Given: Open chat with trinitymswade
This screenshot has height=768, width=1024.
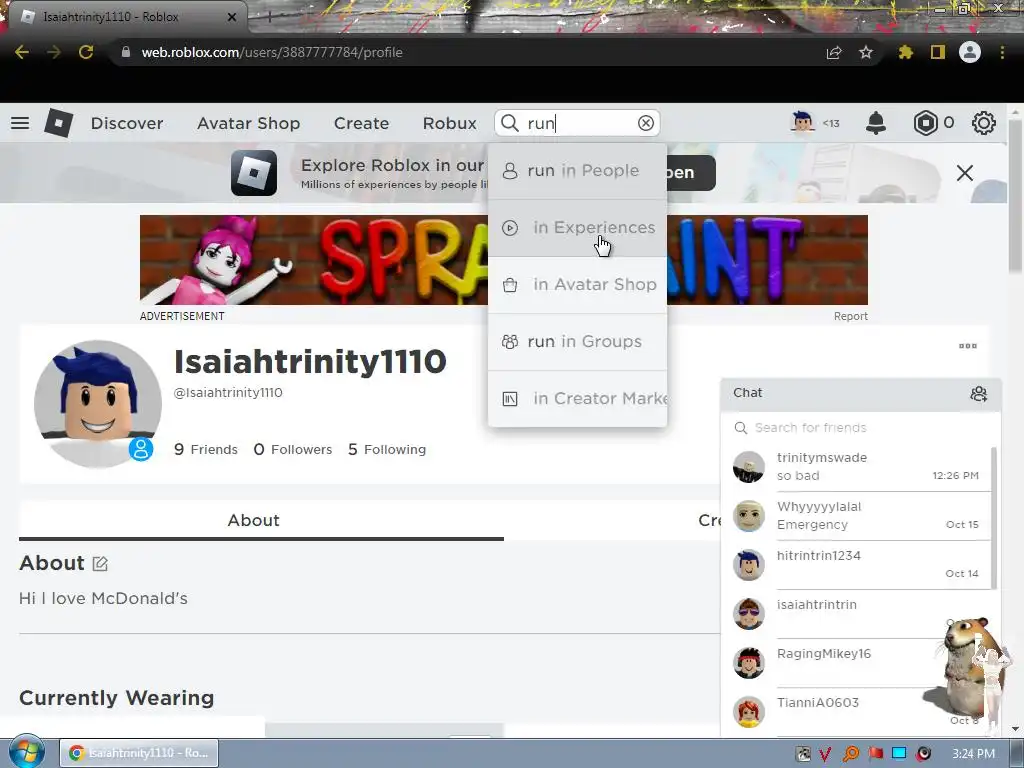Looking at the screenshot, I should coord(856,467).
